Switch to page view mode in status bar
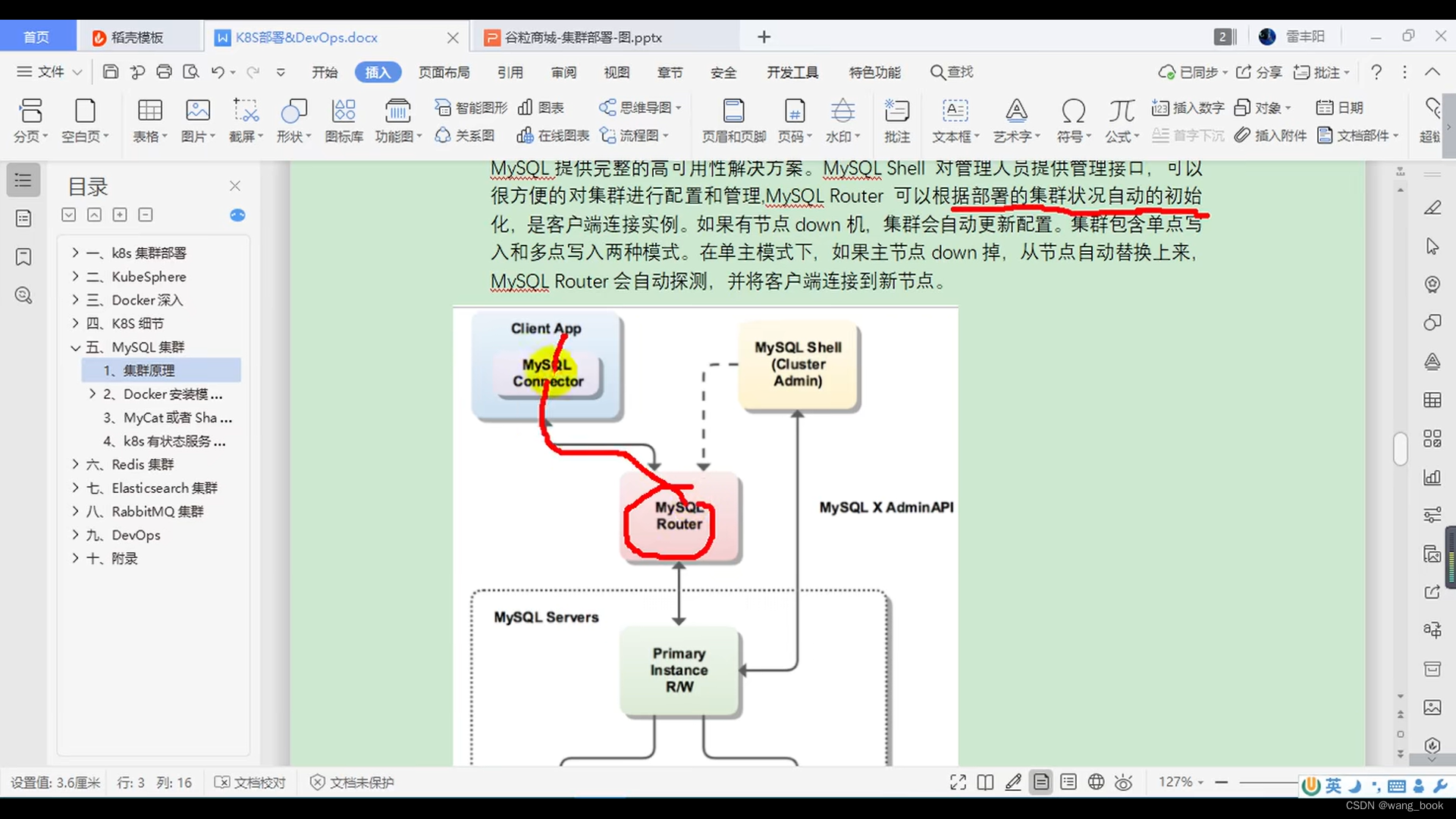This screenshot has width=1456, height=819. coord(1041,783)
